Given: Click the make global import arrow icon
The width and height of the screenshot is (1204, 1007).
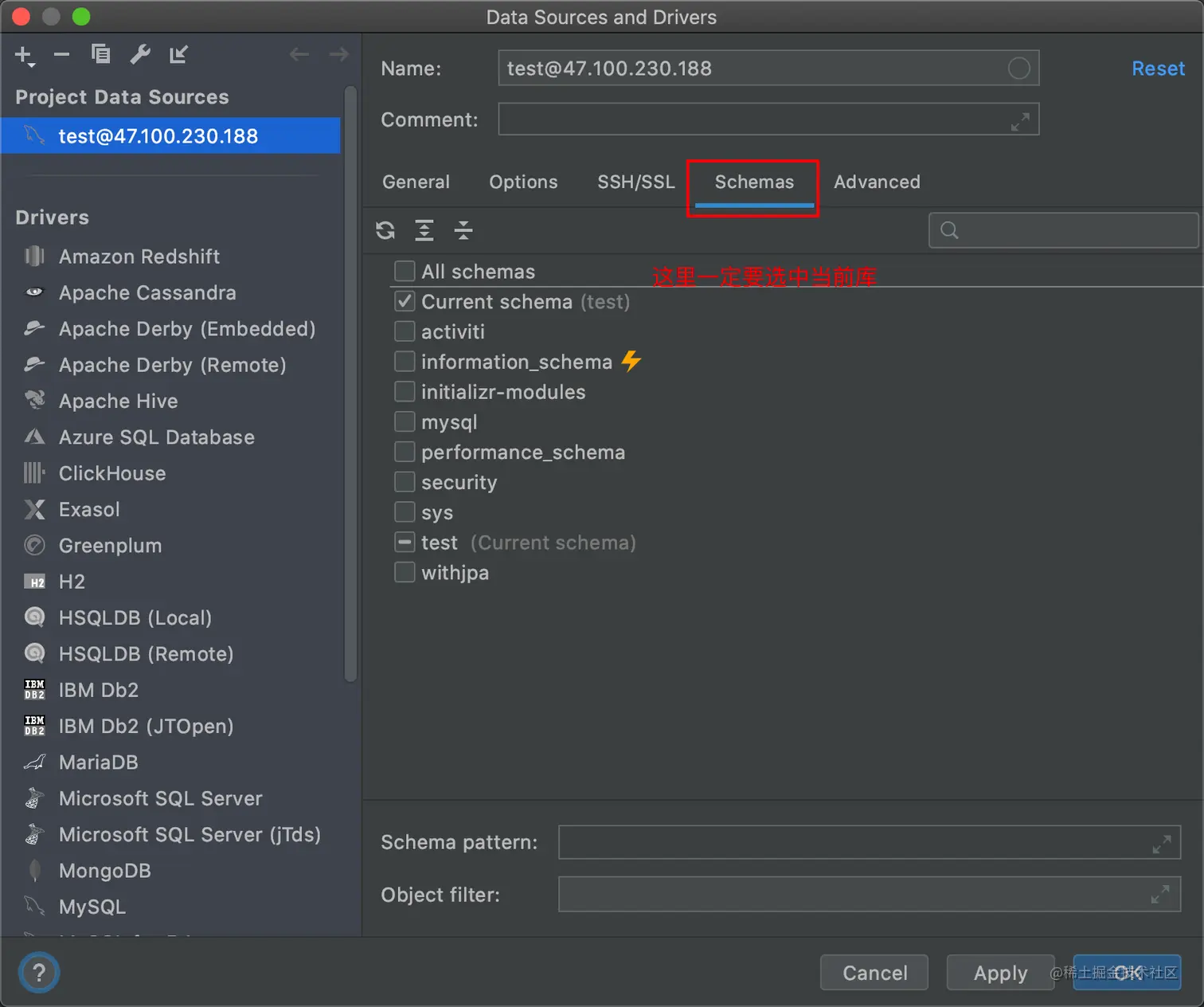Looking at the screenshot, I should [178, 54].
